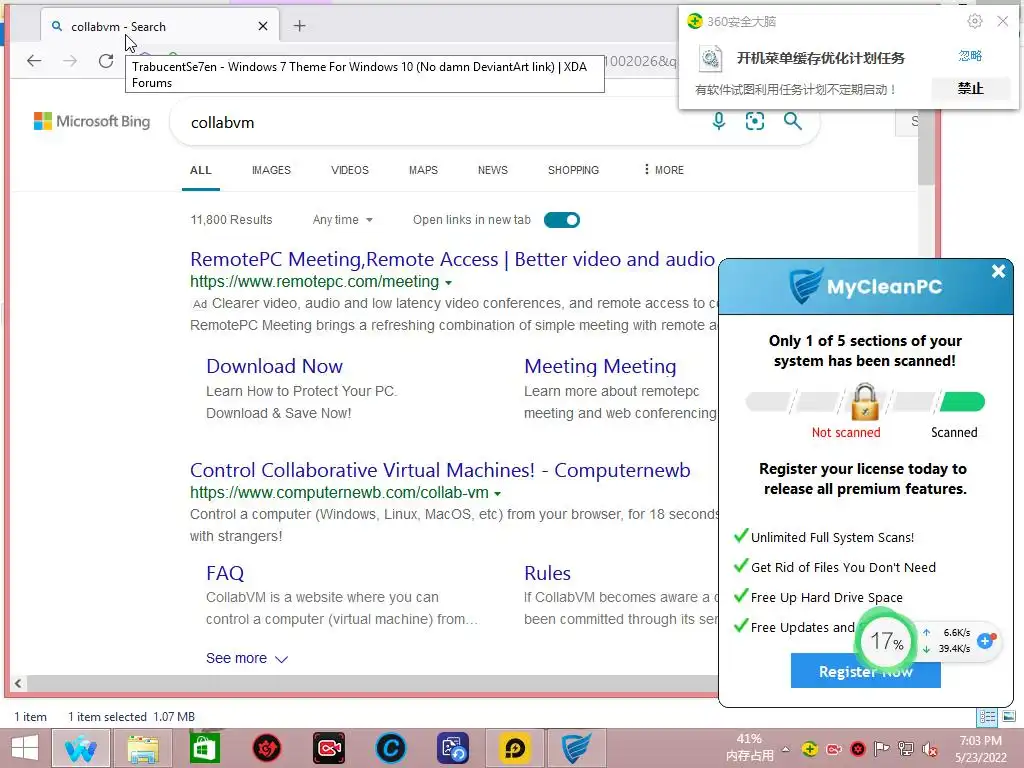
Task: Switch to SHOPPING tab
Action: 573,170
